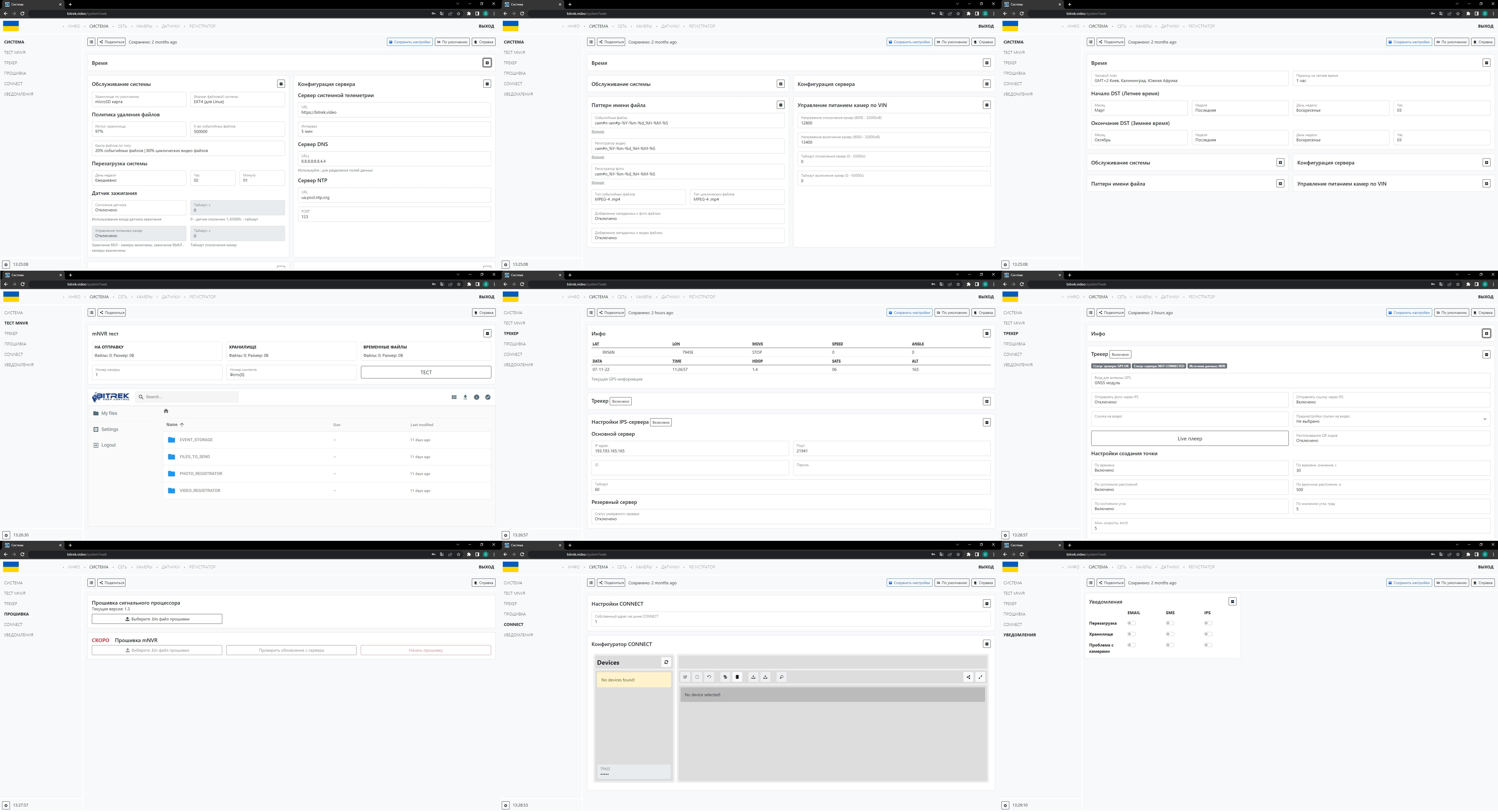Toggle SMS notification for Хранилище
This screenshot has width=1498, height=812.
point(1170,634)
